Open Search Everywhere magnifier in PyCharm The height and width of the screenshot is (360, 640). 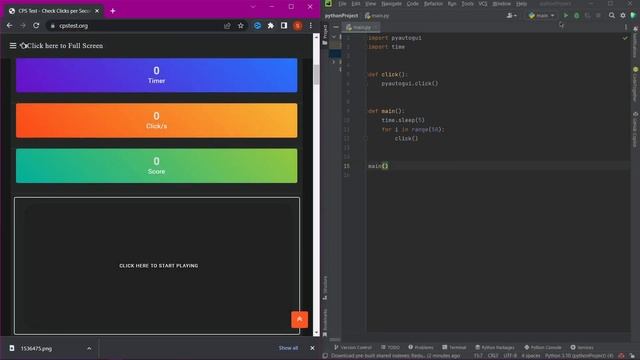tap(612, 16)
